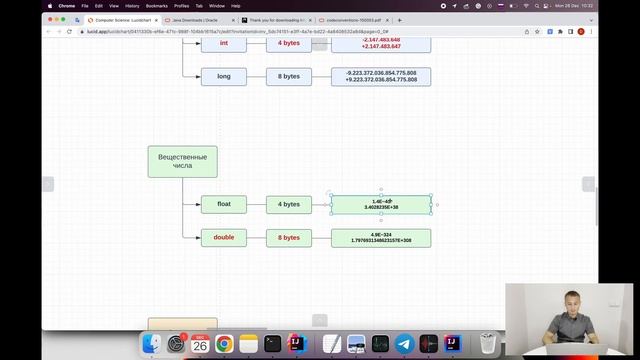Screen dimensions: 640x360
Task: Open the Apple menu
Action: [50, 6]
